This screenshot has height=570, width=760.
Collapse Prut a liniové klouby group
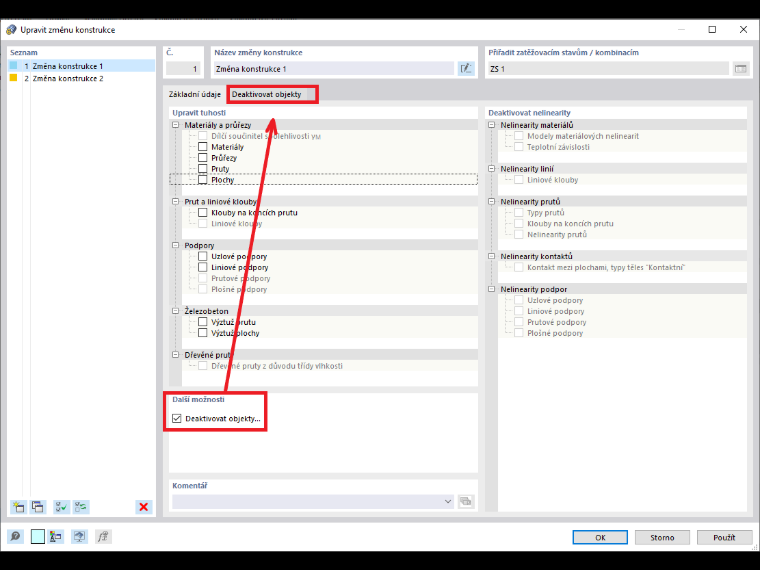(175, 201)
